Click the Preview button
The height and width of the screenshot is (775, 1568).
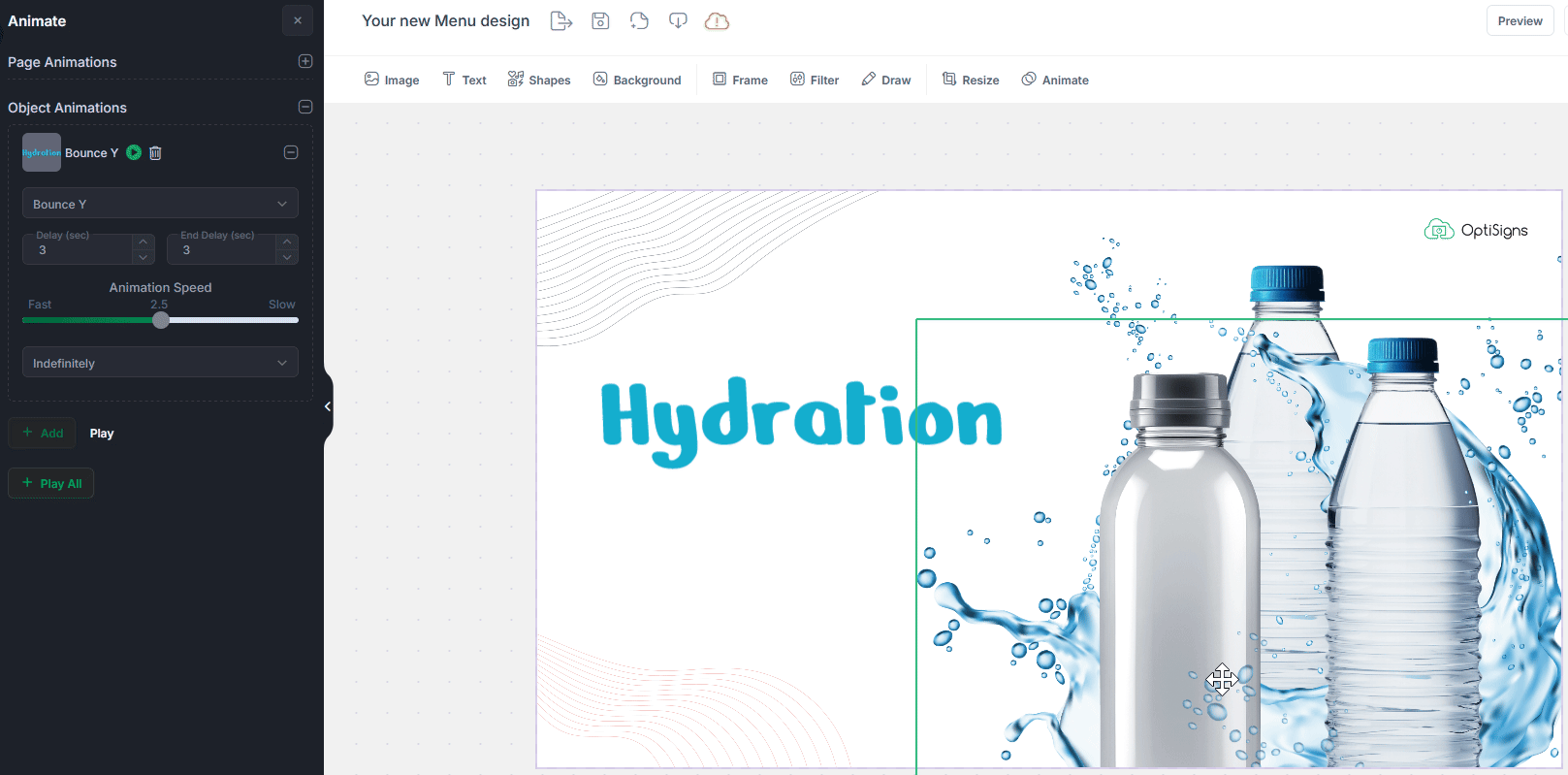pos(1520,20)
